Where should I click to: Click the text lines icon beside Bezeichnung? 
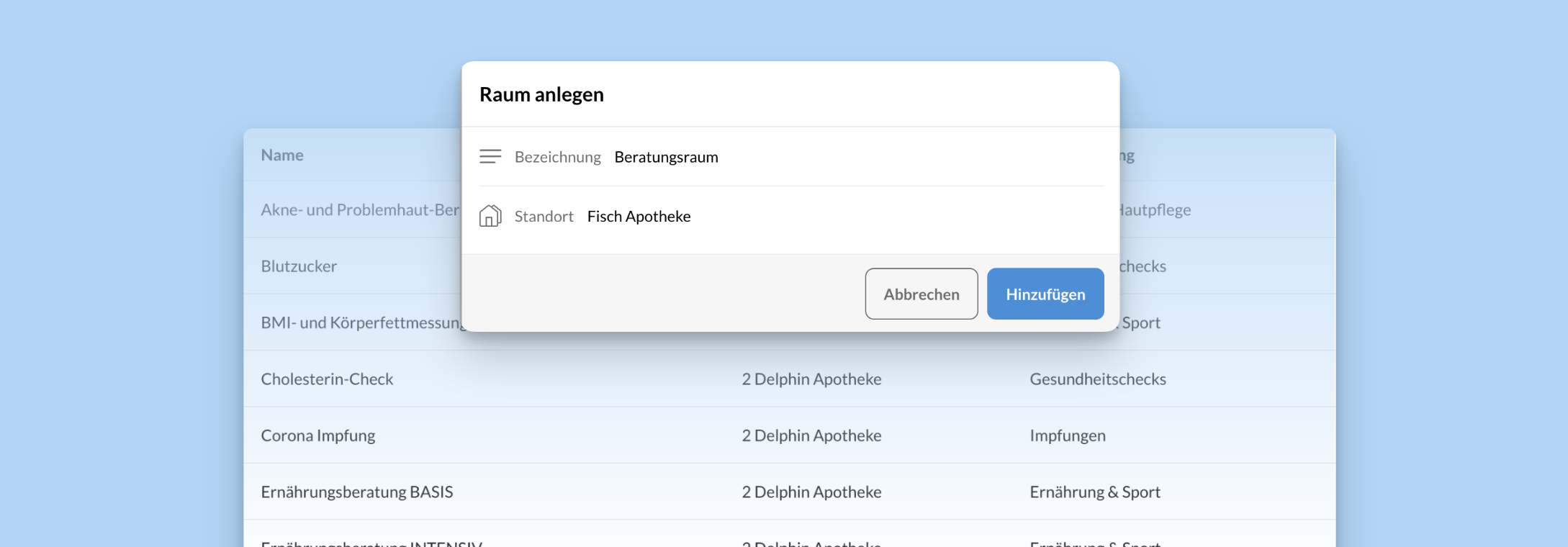click(490, 157)
